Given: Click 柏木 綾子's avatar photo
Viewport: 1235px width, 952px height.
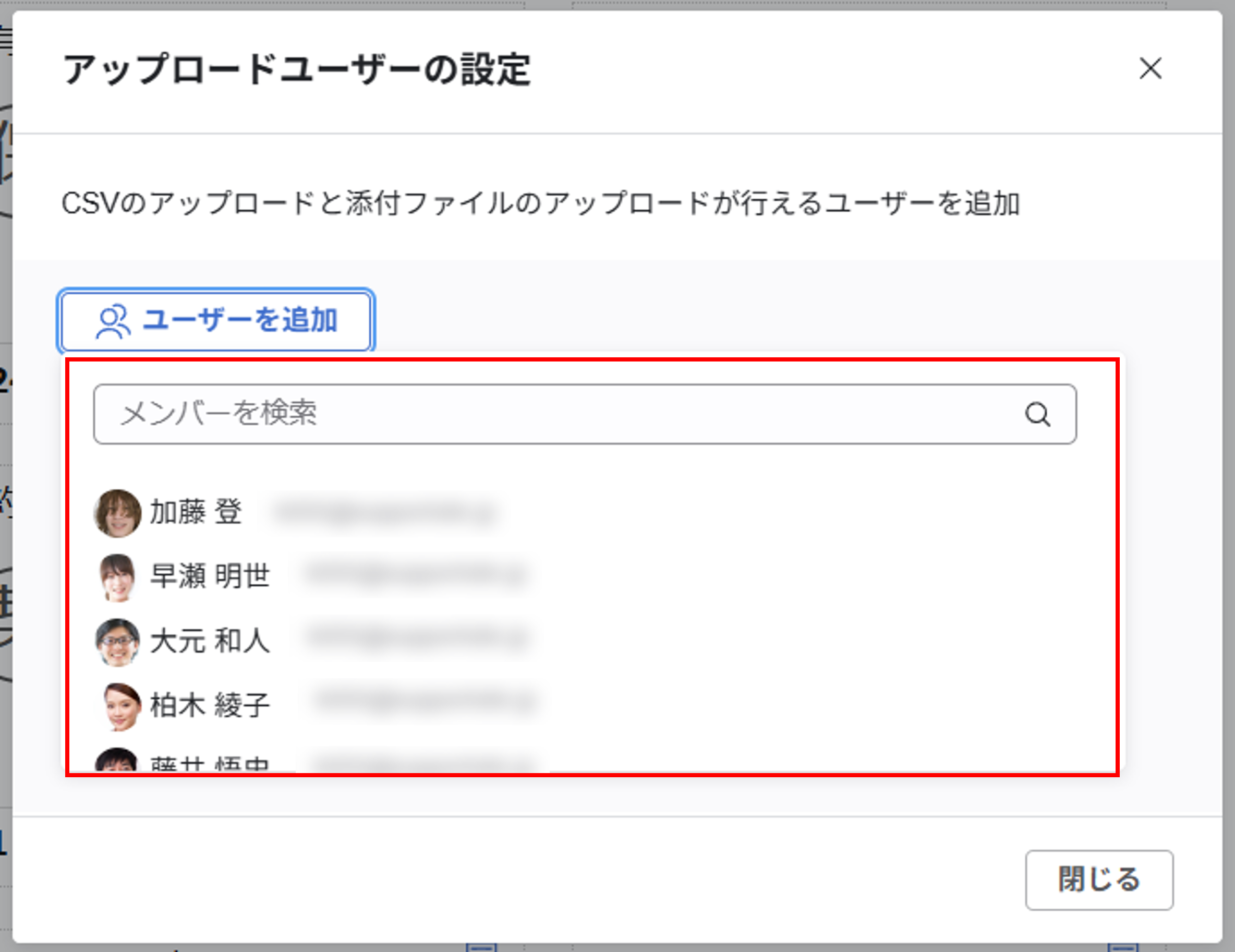Looking at the screenshot, I should tap(120, 706).
